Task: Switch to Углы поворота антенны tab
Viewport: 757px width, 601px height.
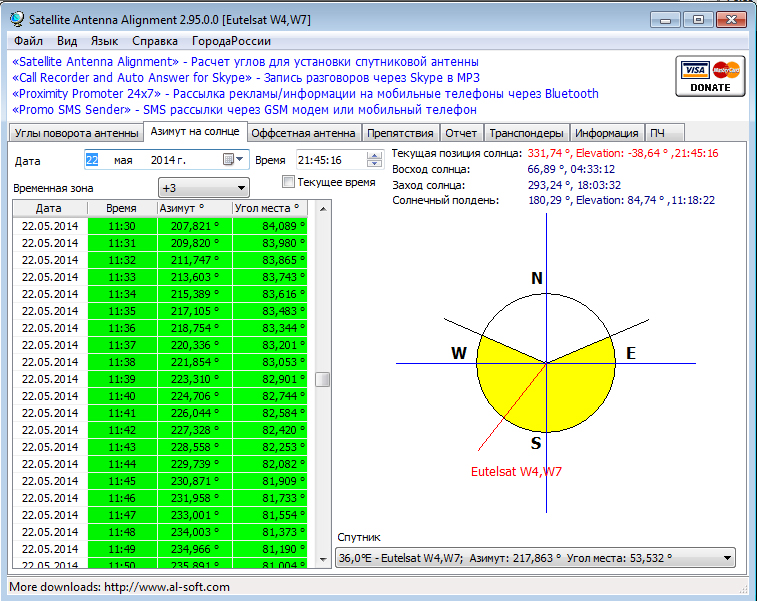Action: (x=76, y=133)
